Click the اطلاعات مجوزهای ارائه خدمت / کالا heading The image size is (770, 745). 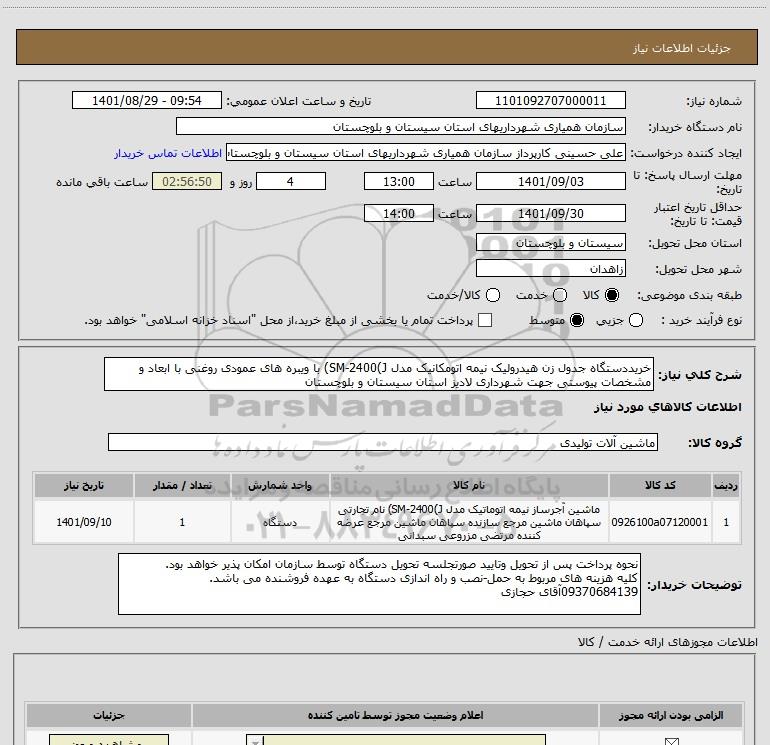click(667, 642)
